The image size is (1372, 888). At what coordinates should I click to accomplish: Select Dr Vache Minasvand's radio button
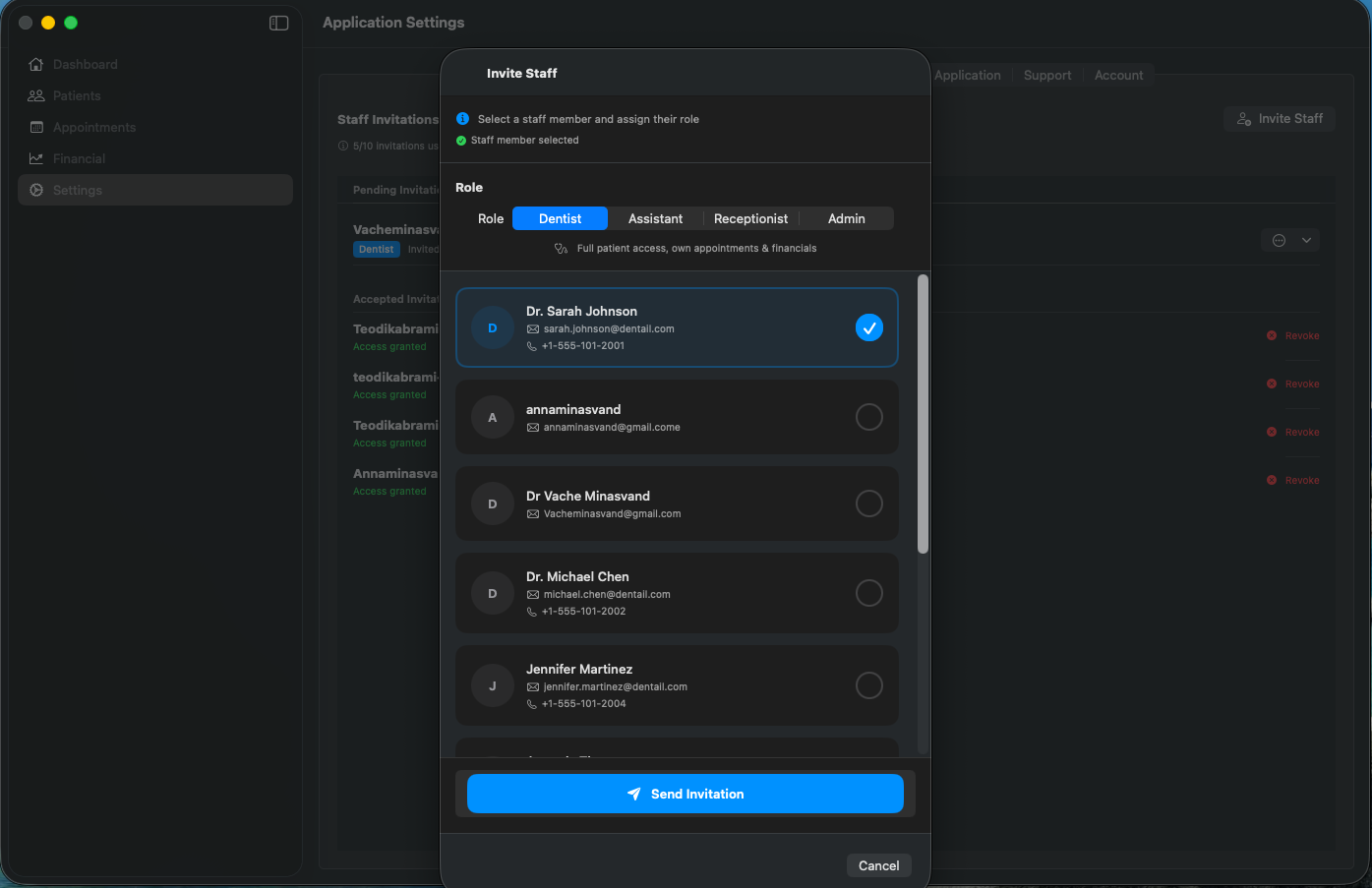point(868,503)
